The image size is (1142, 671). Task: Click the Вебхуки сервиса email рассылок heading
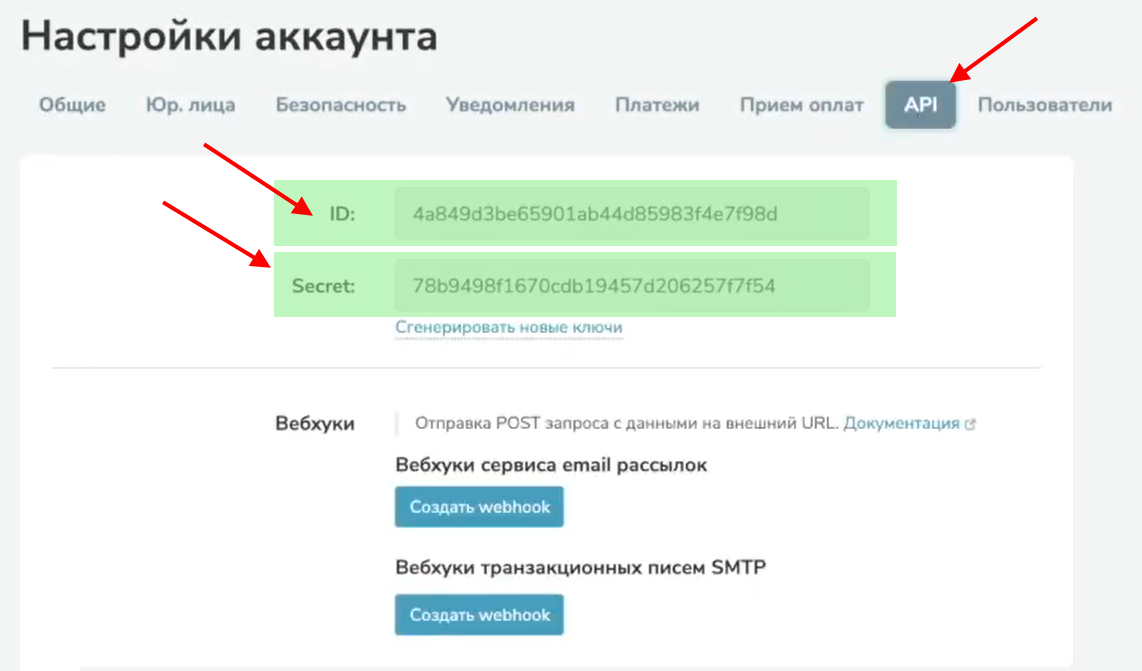(x=551, y=465)
